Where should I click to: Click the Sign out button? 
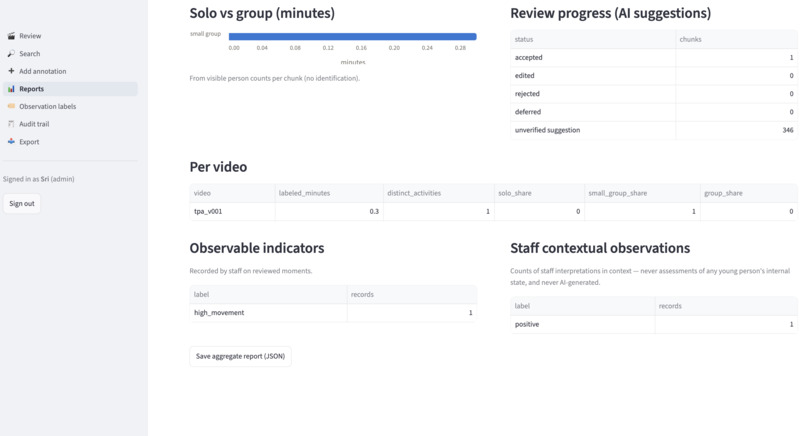(22, 204)
